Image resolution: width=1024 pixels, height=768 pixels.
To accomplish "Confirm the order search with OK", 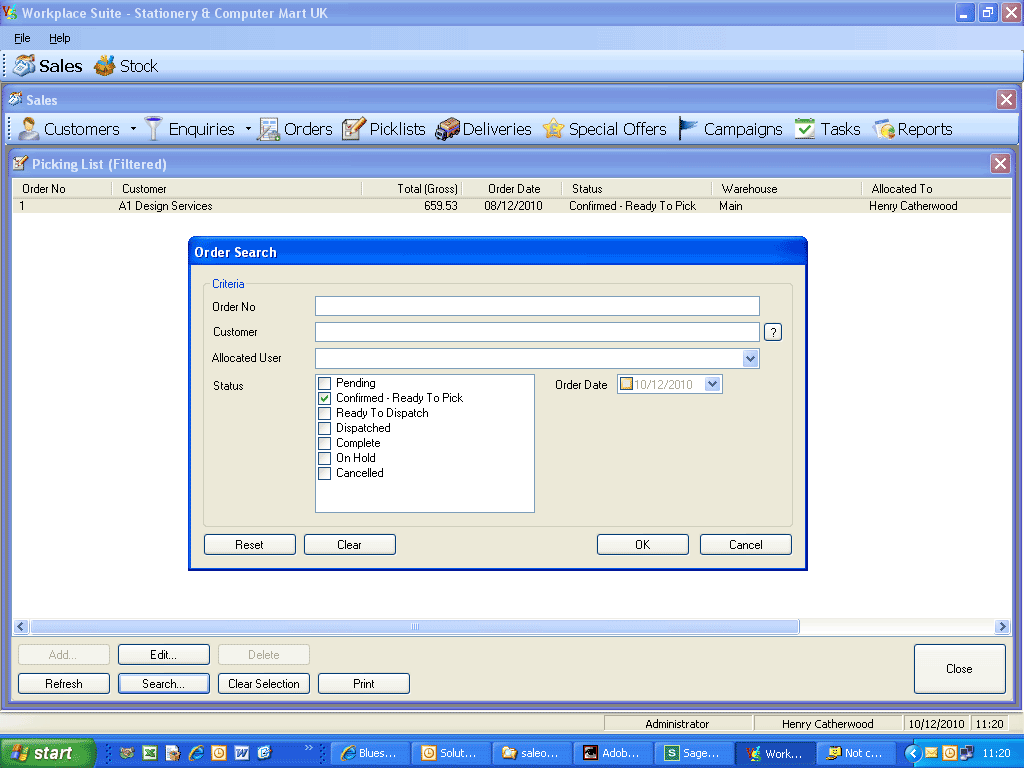I will [643, 545].
